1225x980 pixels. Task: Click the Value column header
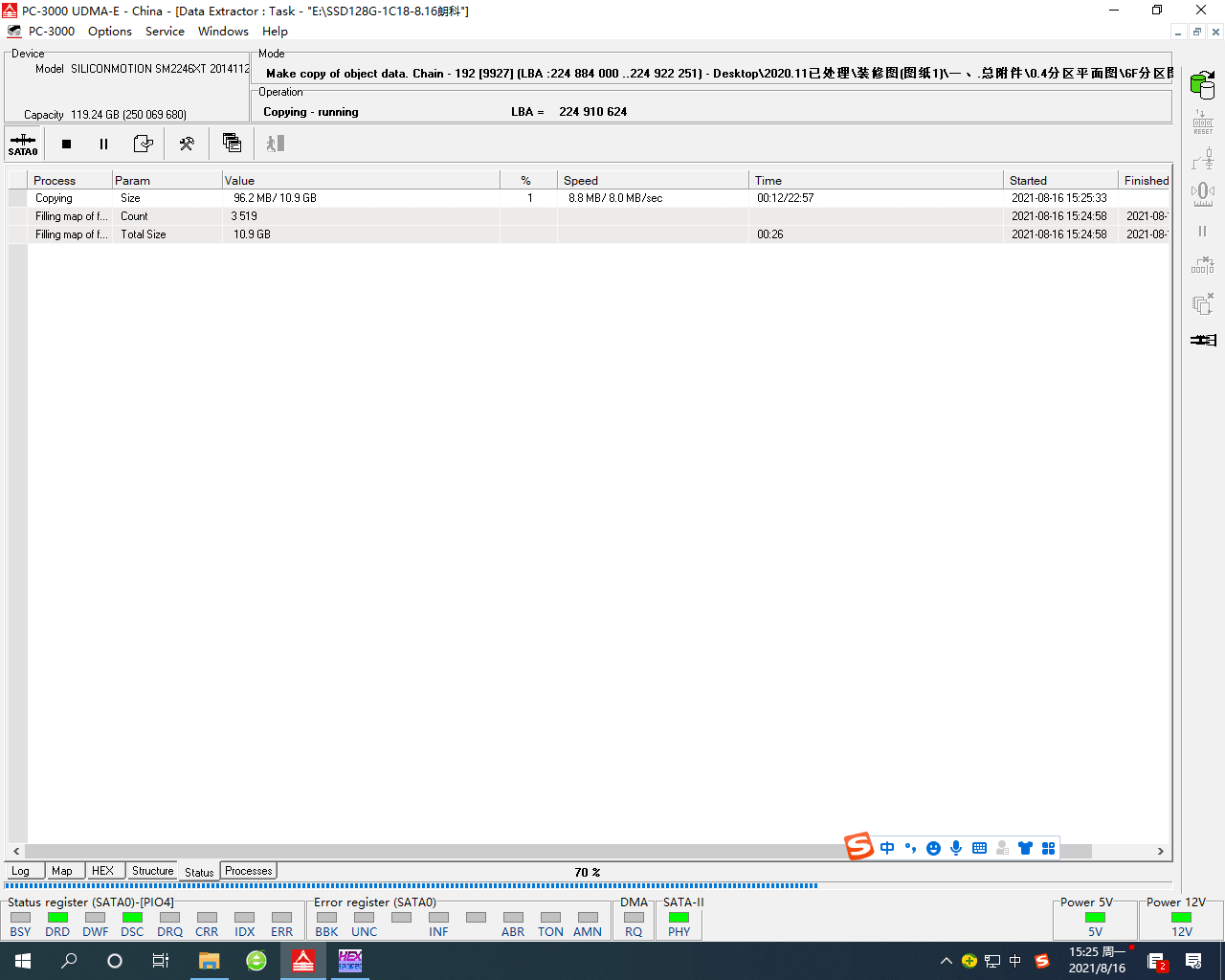(361, 180)
